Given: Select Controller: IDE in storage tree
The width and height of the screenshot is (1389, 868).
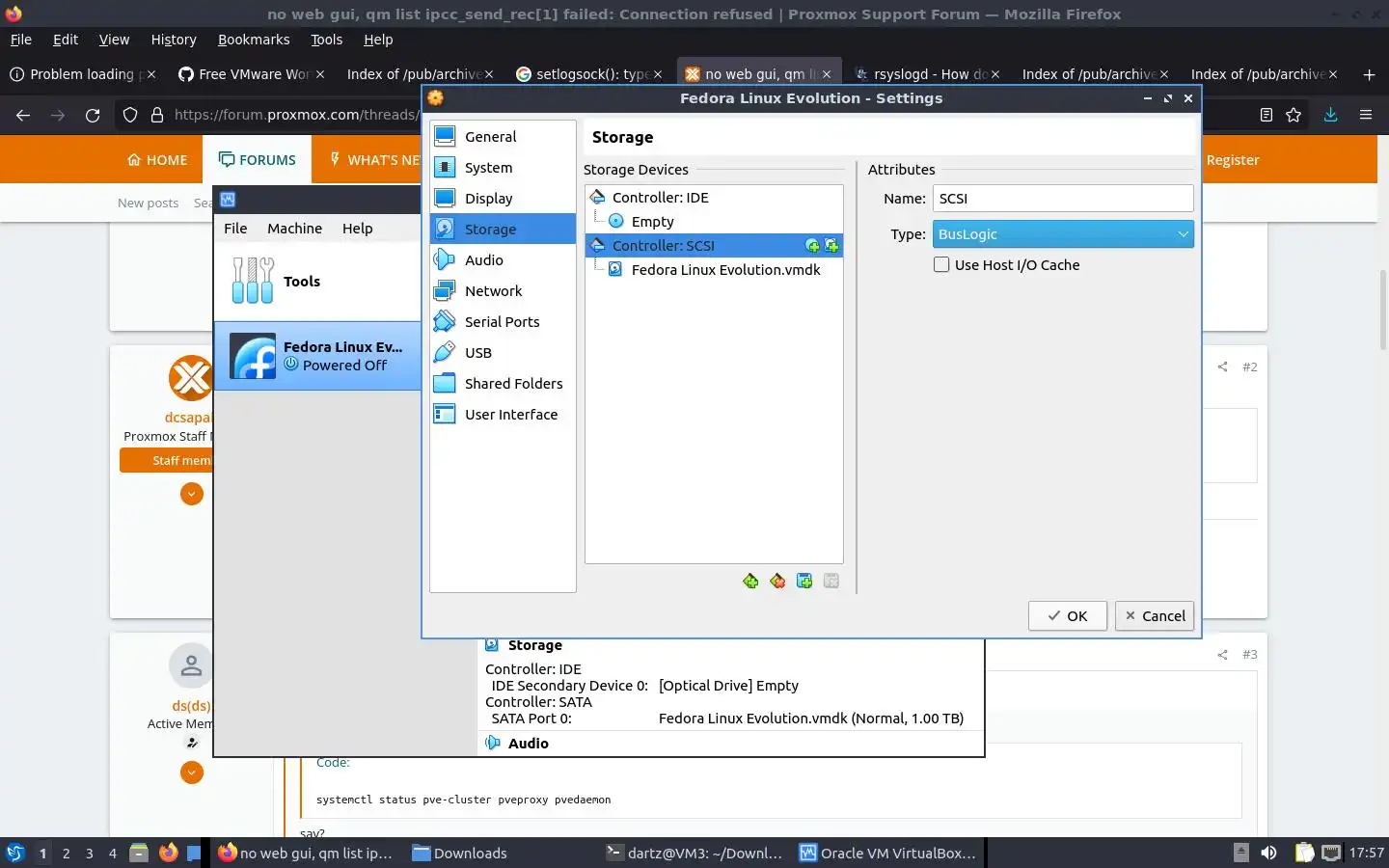Looking at the screenshot, I should tap(714, 198).
